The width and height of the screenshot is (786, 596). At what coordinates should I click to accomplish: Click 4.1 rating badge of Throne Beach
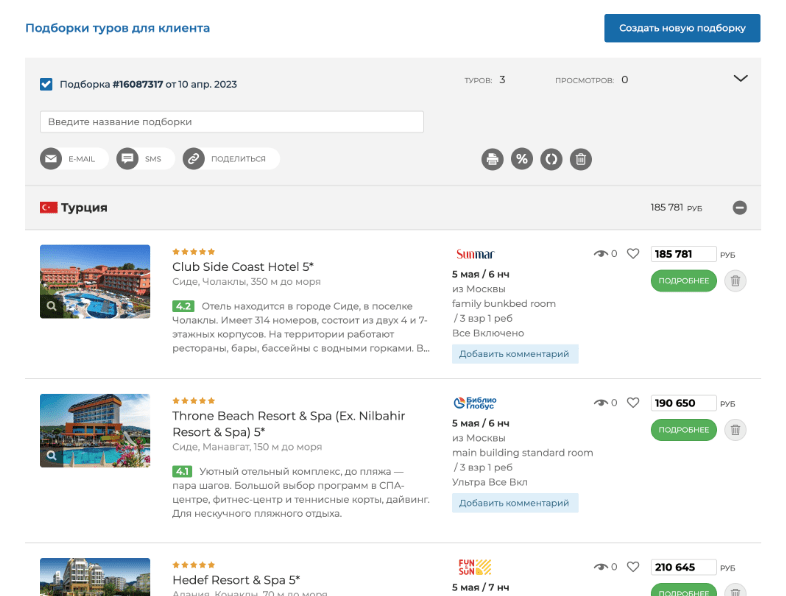point(182,471)
